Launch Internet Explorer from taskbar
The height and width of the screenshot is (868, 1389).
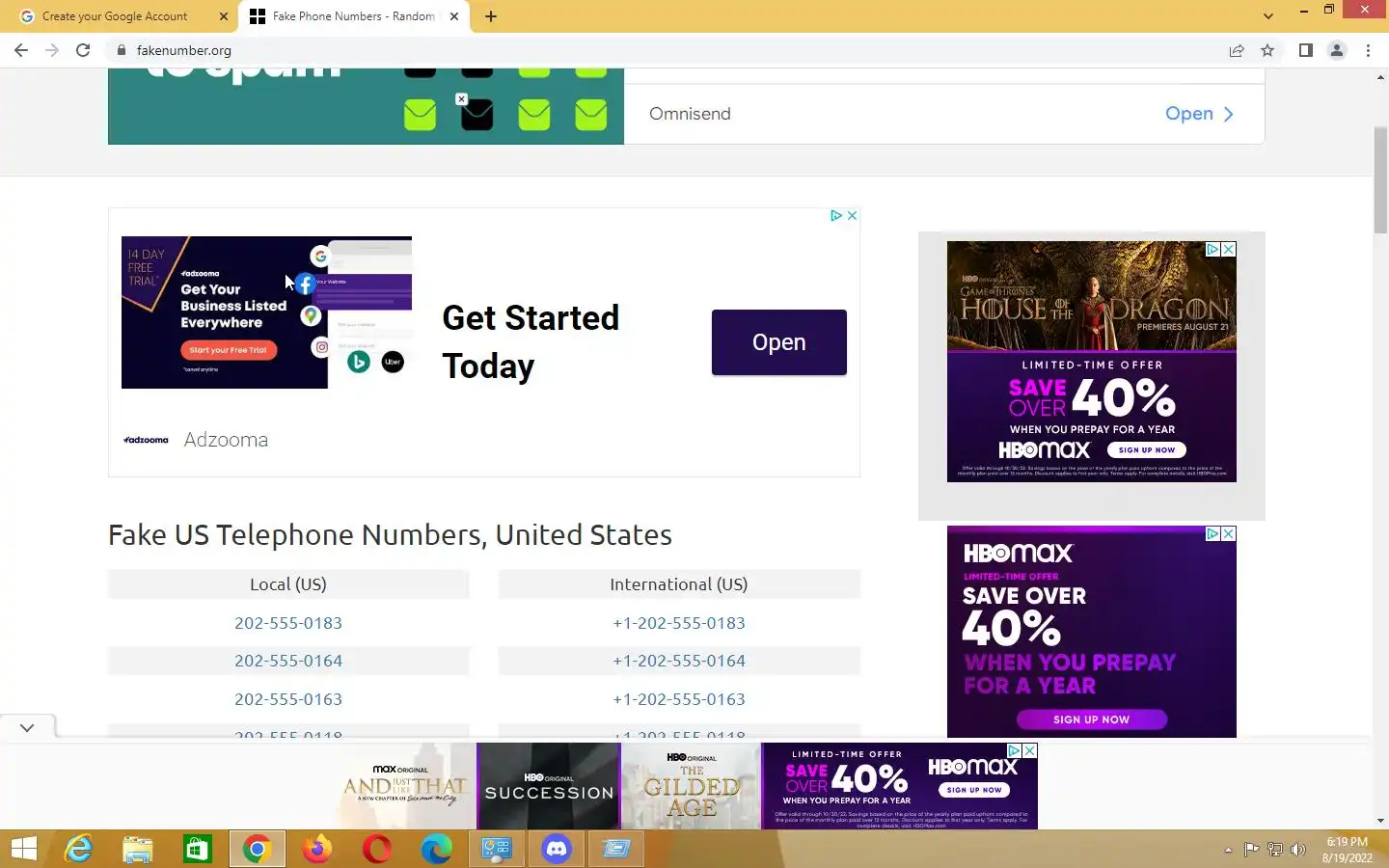point(78,849)
